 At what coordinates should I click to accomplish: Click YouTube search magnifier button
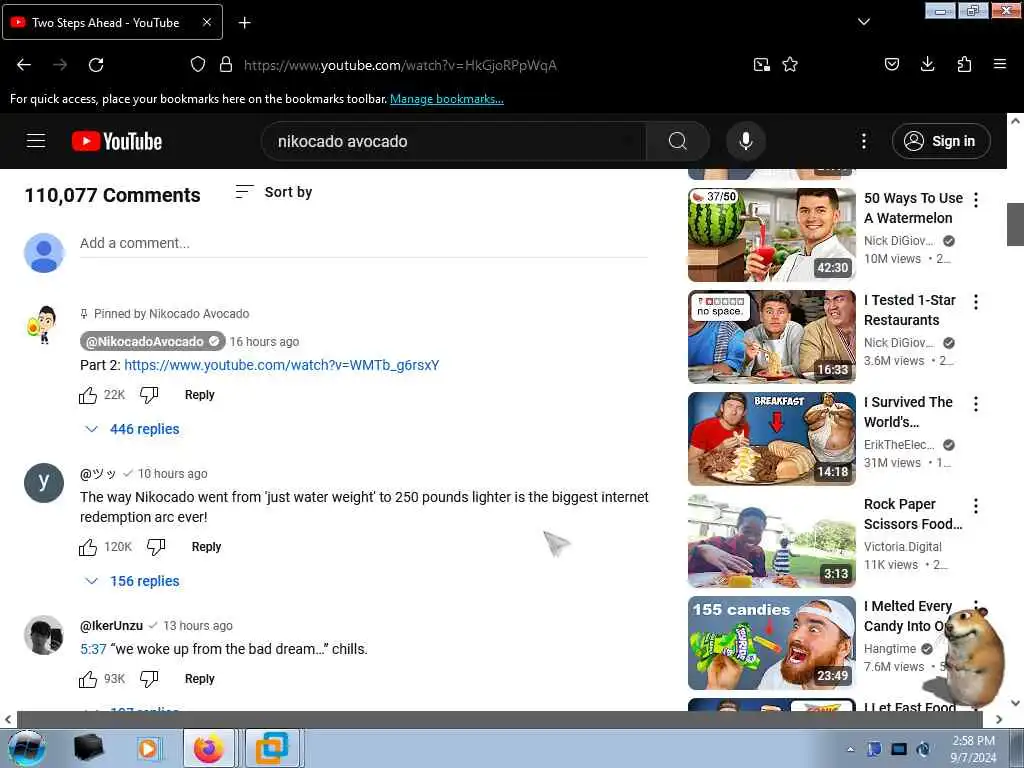point(678,141)
